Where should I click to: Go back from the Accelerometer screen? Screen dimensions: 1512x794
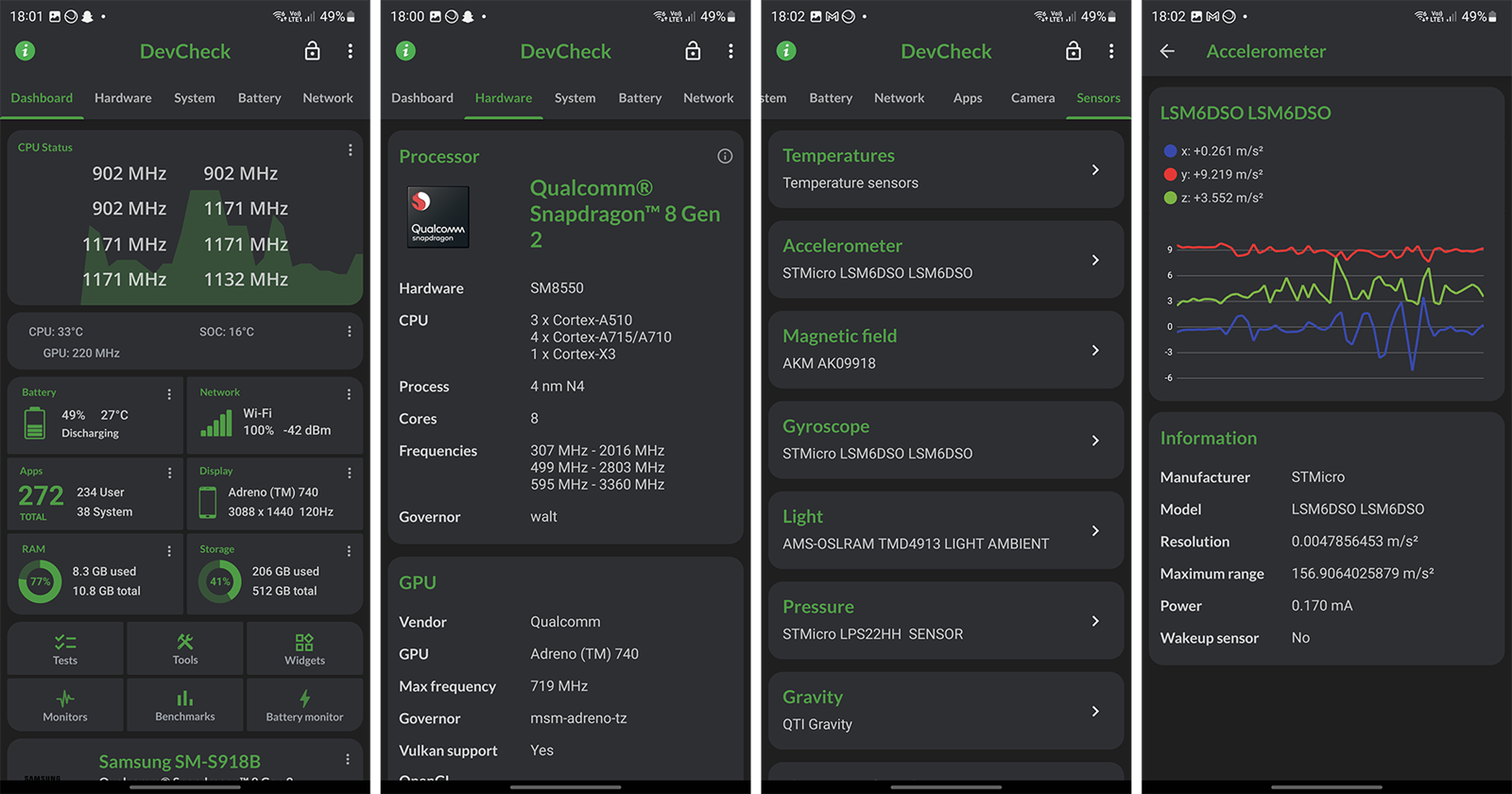coord(1167,51)
